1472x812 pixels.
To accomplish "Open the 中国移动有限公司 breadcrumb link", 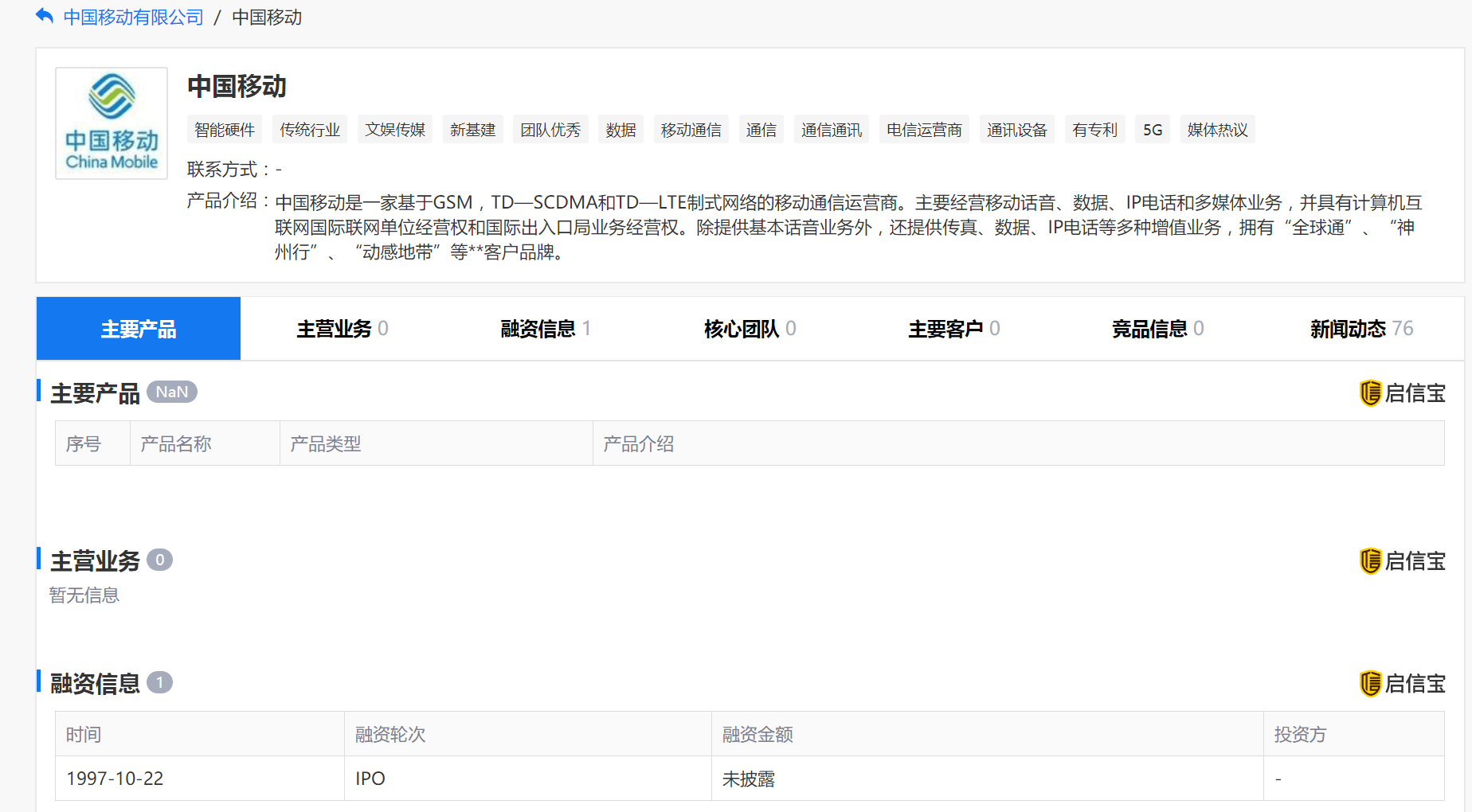I will (x=134, y=18).
